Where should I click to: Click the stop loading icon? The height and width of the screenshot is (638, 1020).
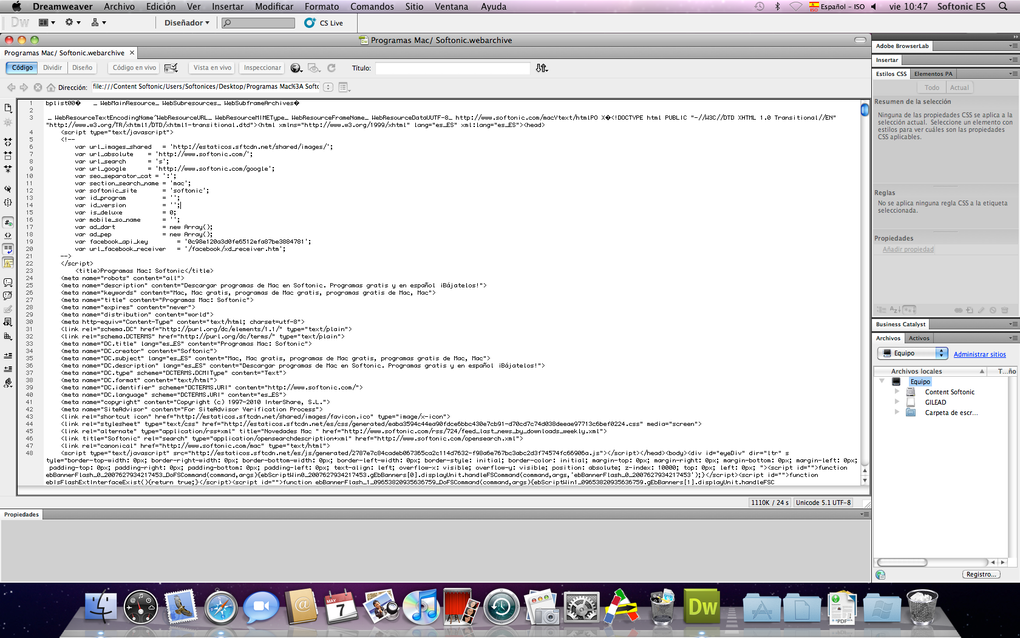pyautogui.click(x=38, y=87)
